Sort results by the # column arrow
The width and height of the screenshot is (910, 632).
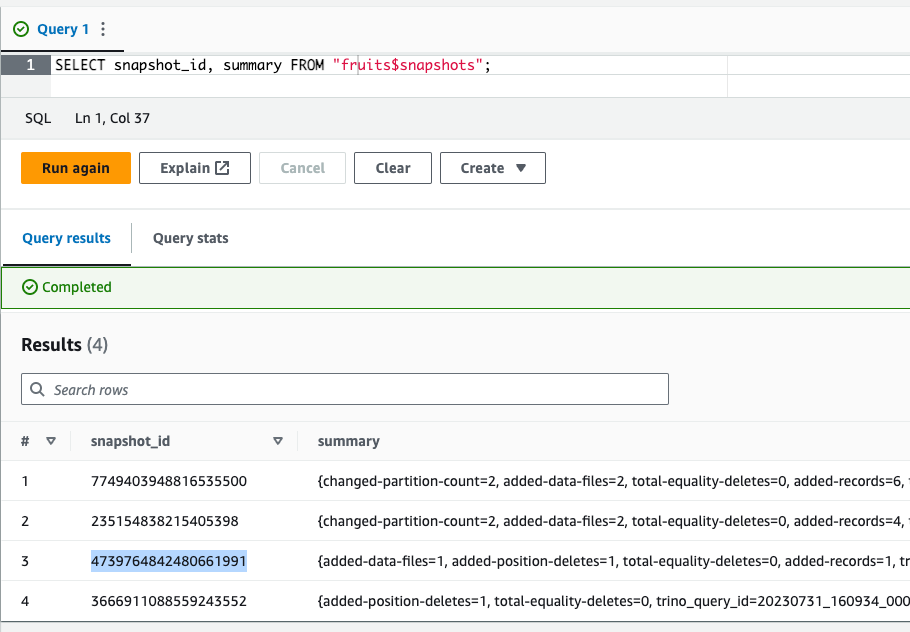pos(51,441)
